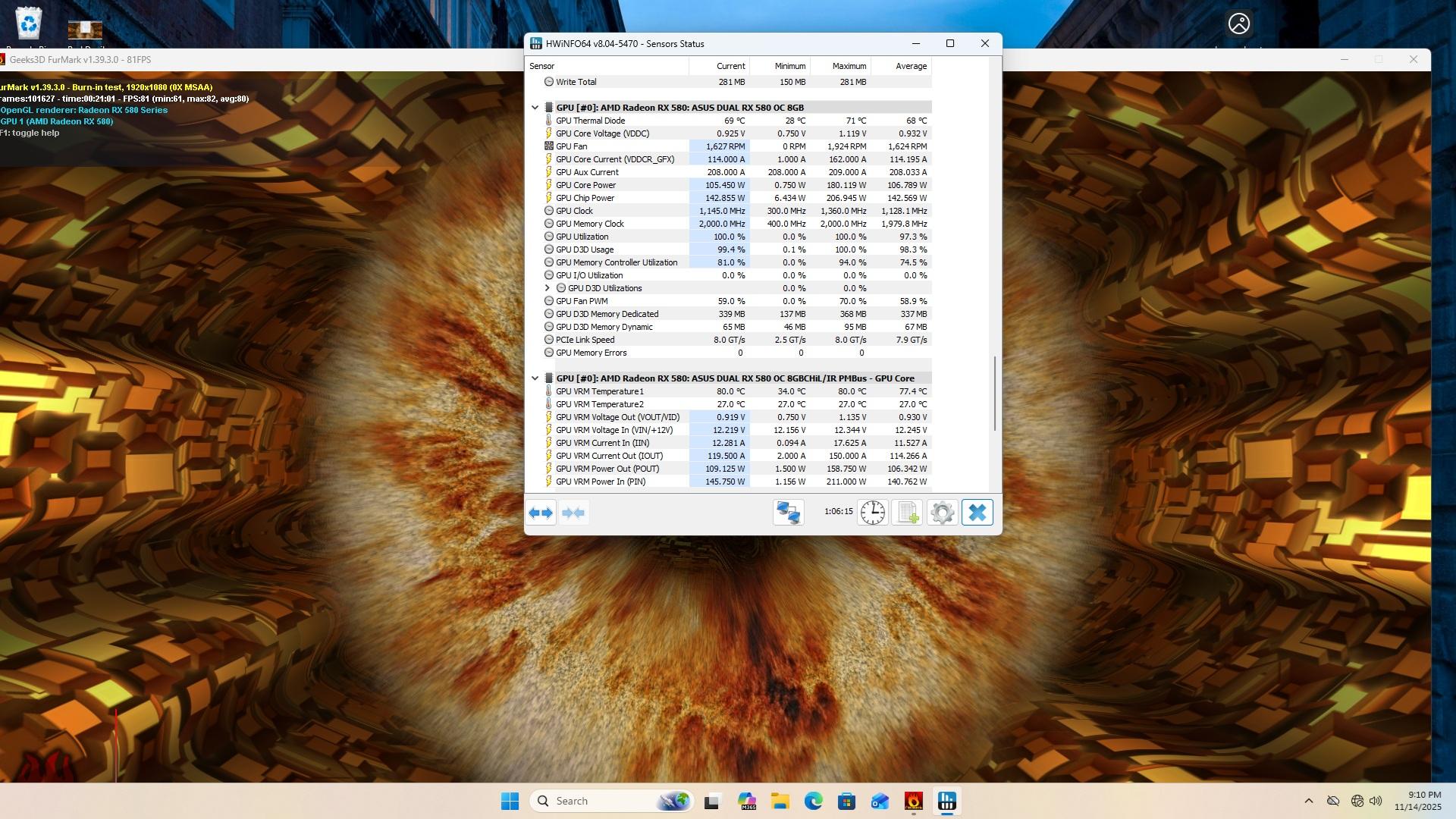Click the clock reset timer icon
Viewport: 1456px width, 819px height.
873,513
